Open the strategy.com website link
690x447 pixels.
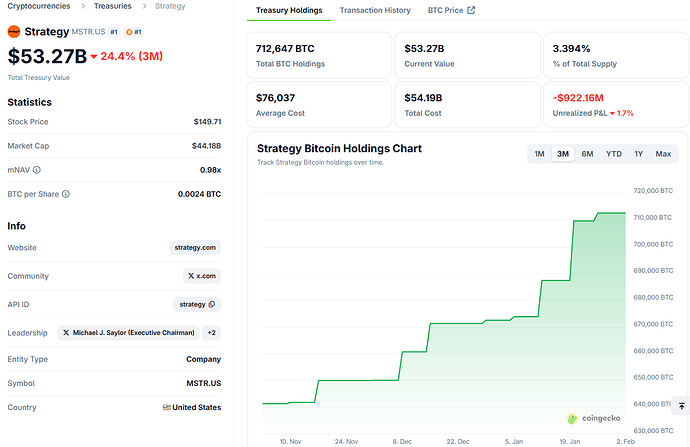coord(195,247)
